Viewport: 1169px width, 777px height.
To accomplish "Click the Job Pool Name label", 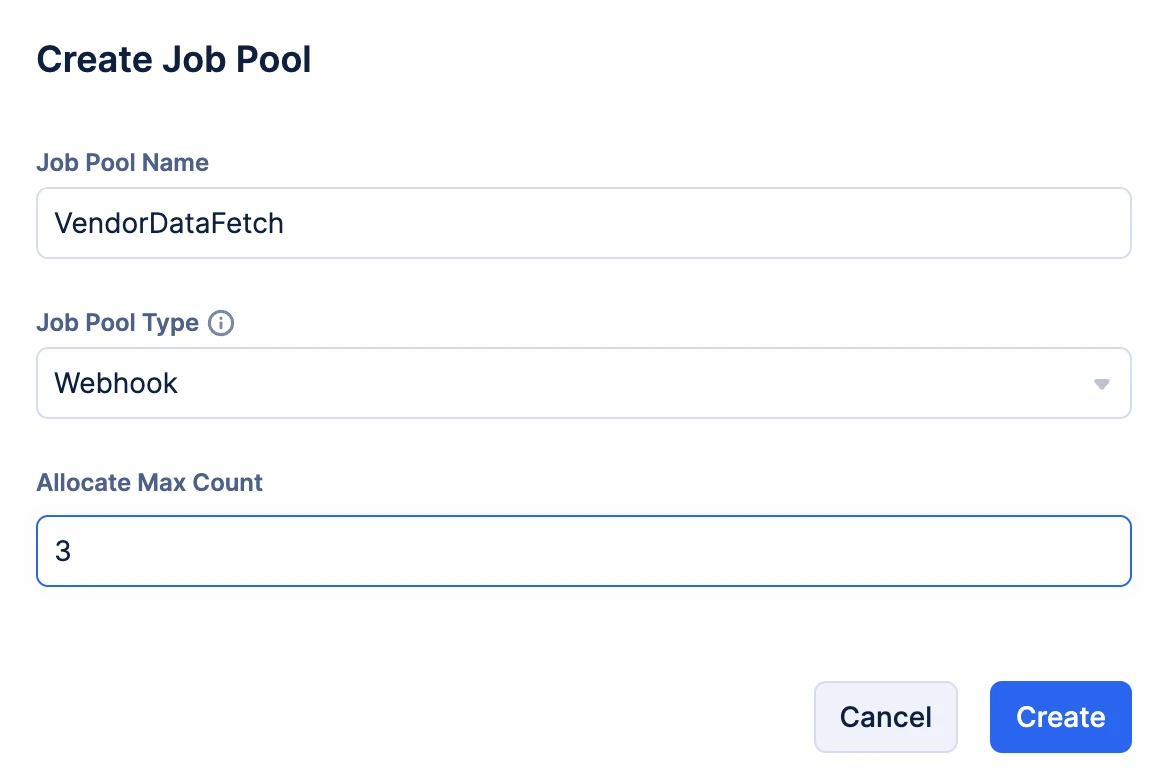I will coord(123,163).
